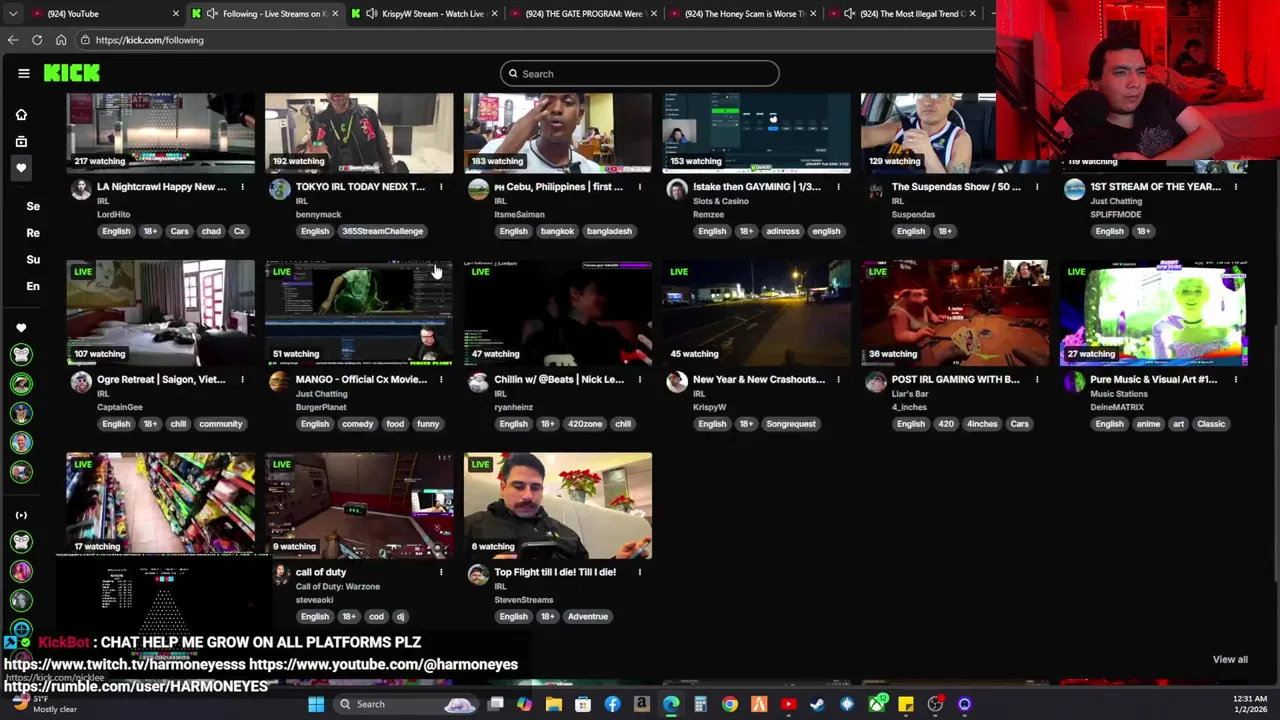
Task: Open options menu for Top Flight stream
Action: pyautogui.click(x=640, y=572)
